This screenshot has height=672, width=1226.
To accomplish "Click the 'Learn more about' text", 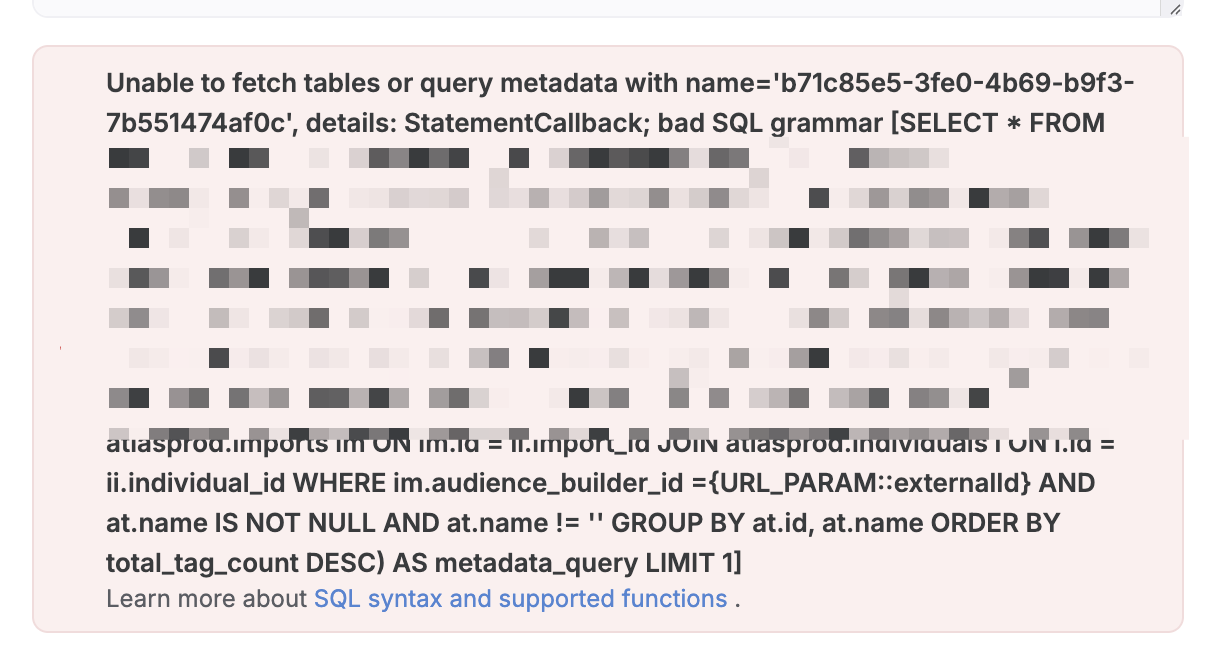I will pyautogui.click(x=208, y=599).
